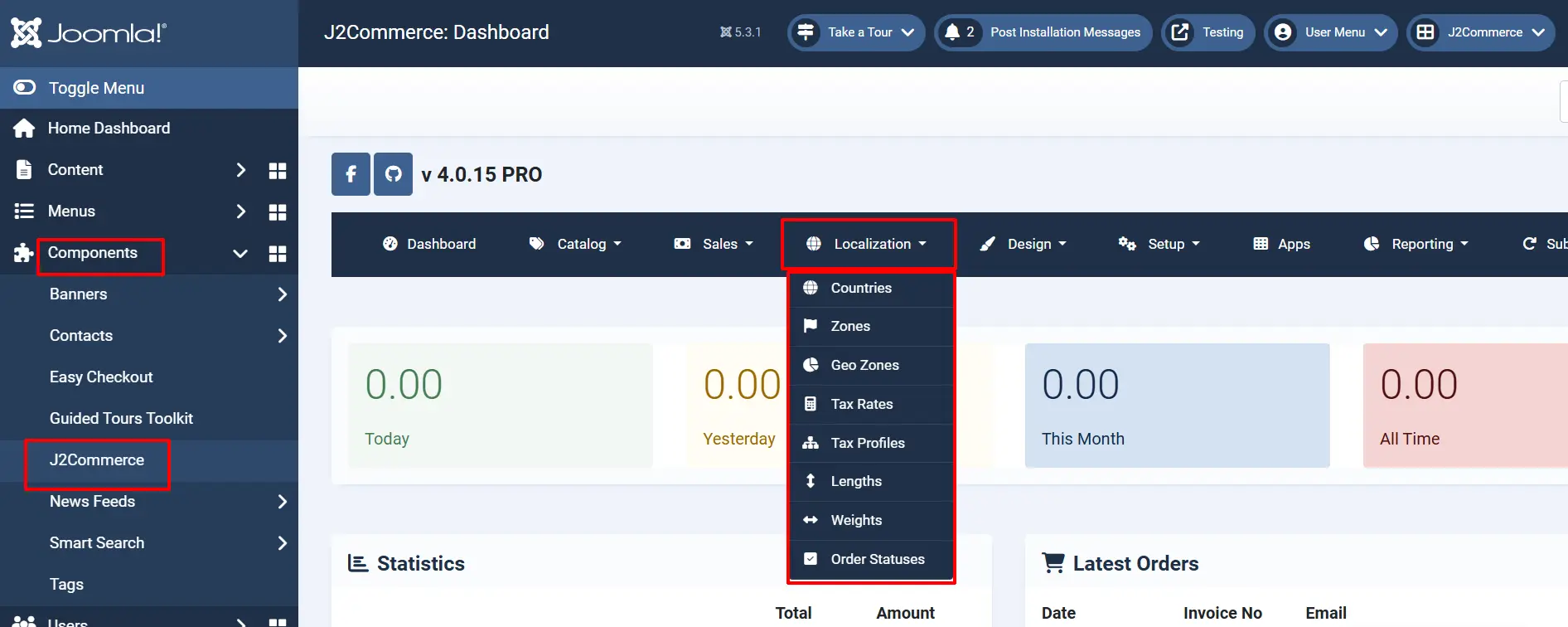Open the J2Commerce header dropdown
The height and width of the screenshot is (627, 1568).
tap(1481, 32)
